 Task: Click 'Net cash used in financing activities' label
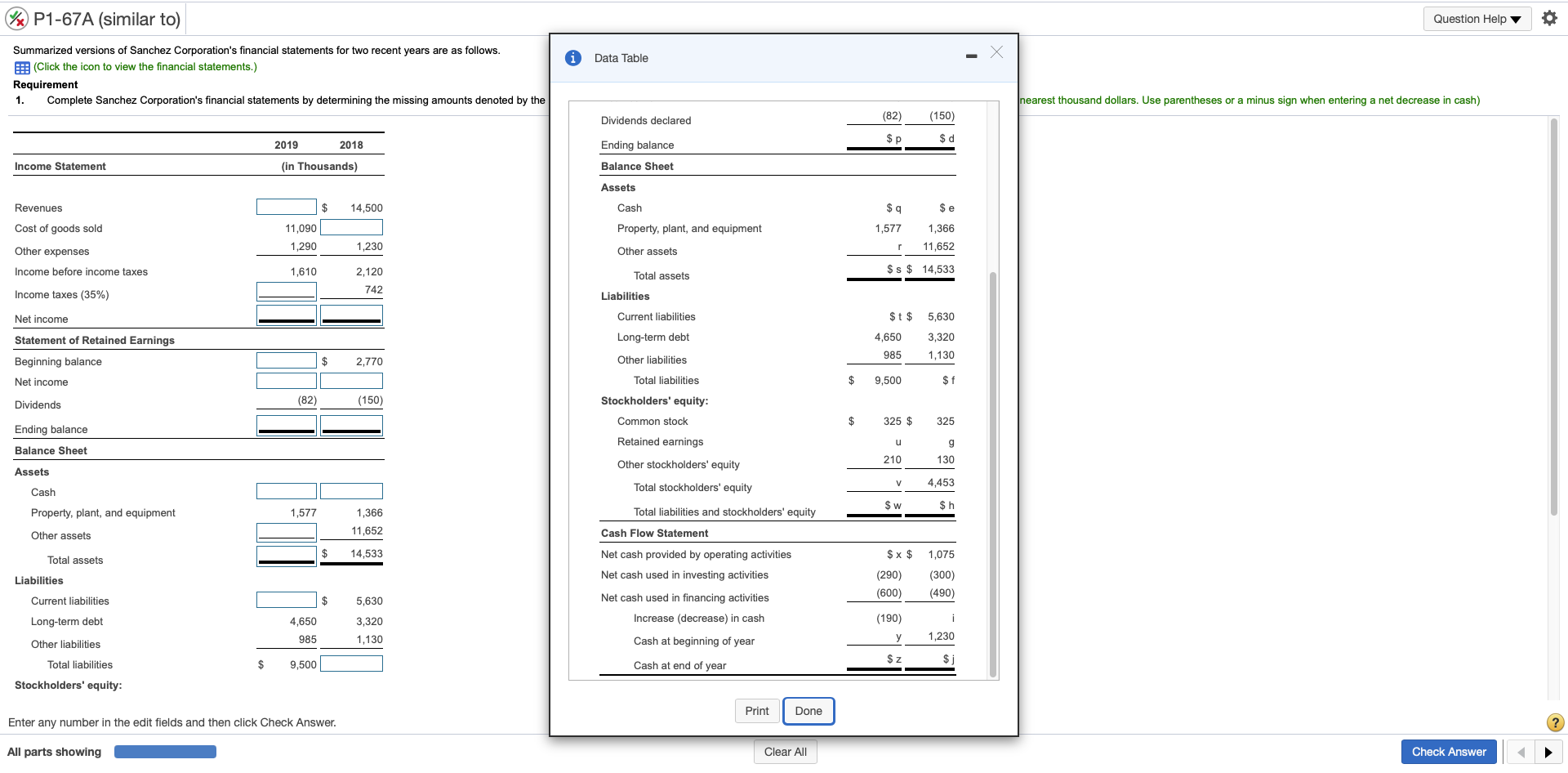point(685,598)
